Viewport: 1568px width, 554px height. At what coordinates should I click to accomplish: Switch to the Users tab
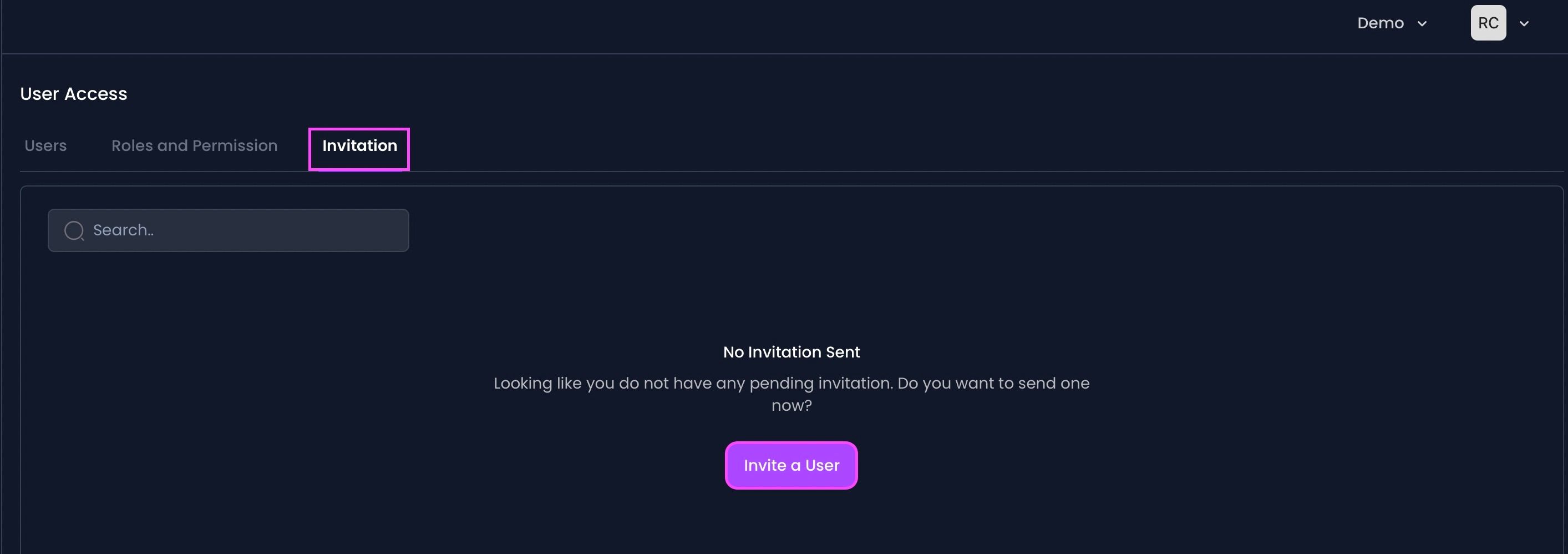coord(45,145)
